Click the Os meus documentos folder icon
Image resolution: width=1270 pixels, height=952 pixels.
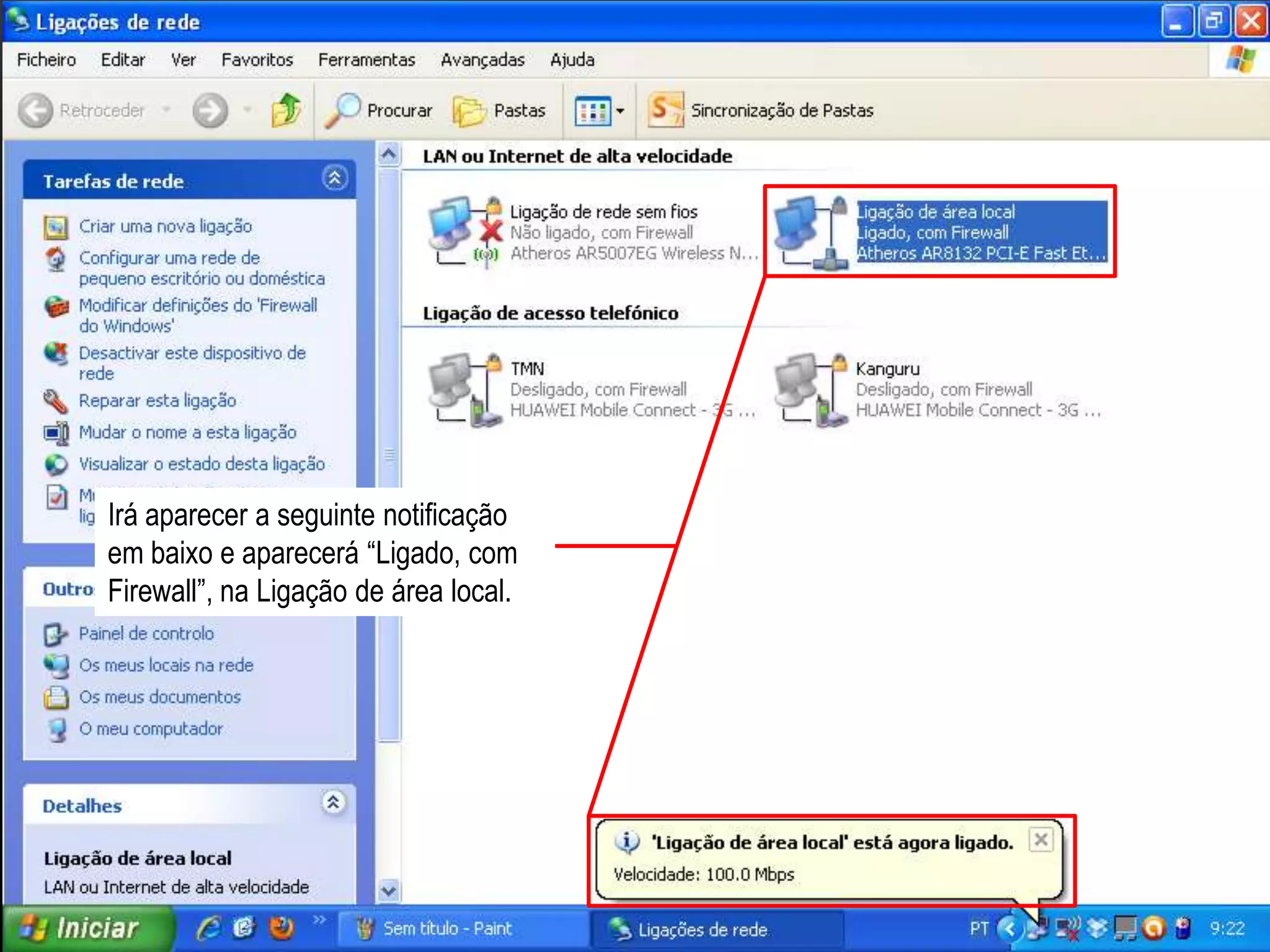tap(56, 697)
